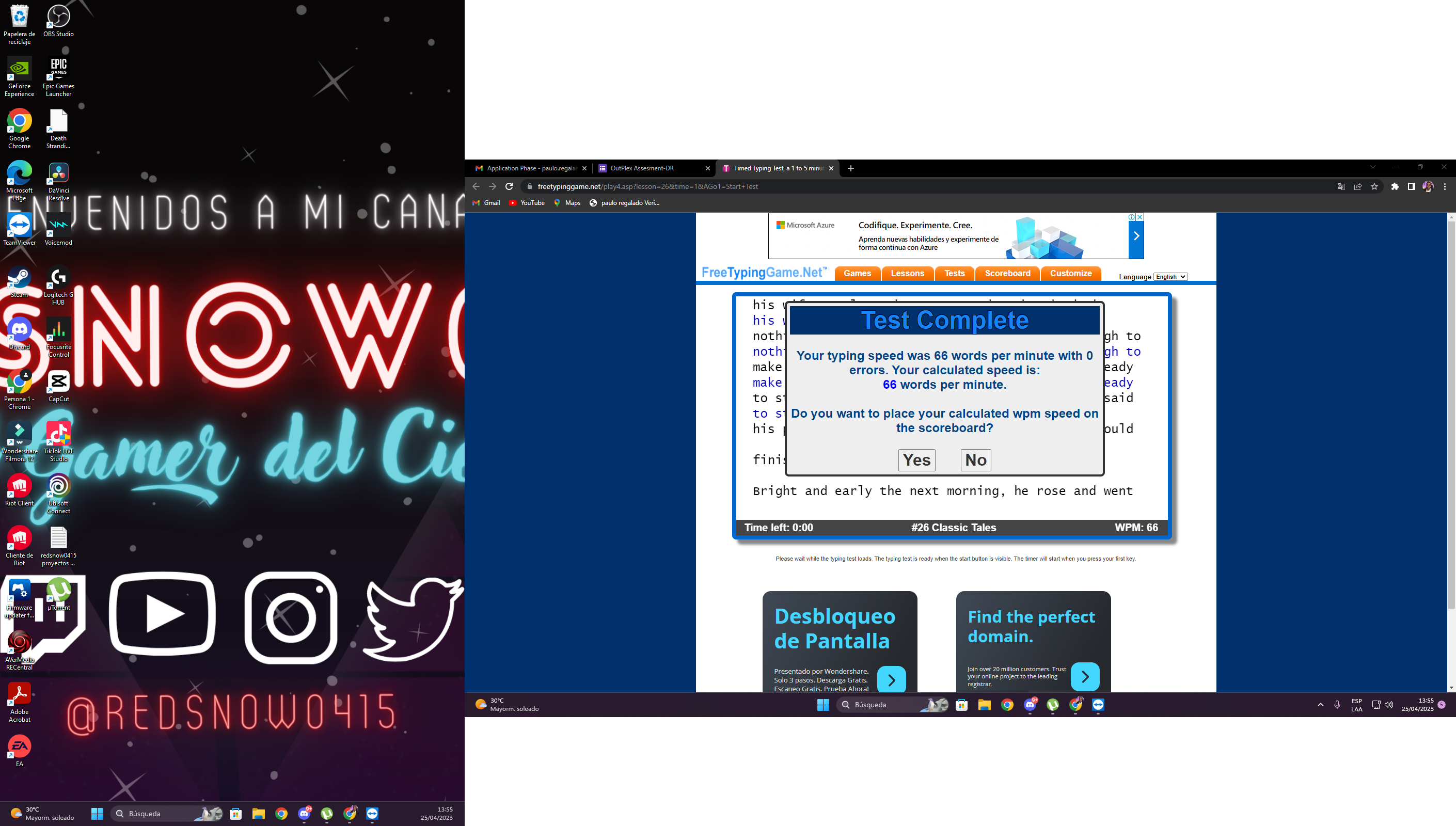This screenshot has height=826, width=1456.
Task: Click the share page icon in address bar
Action: pyautogui.click(x=1358, y=187)
